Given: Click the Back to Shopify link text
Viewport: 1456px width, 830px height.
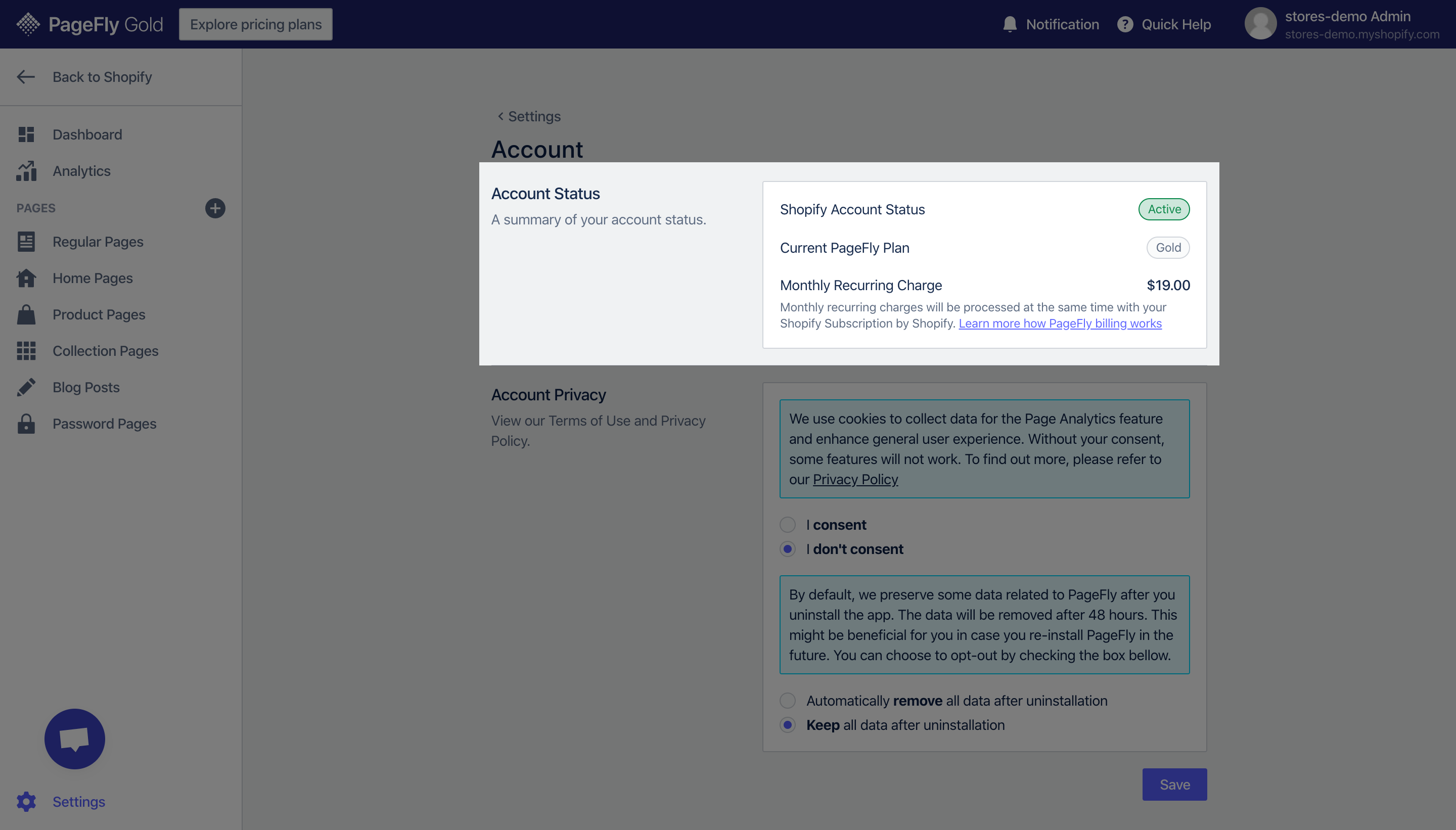Looking at the screenshot, I should [x=102, y=77].
